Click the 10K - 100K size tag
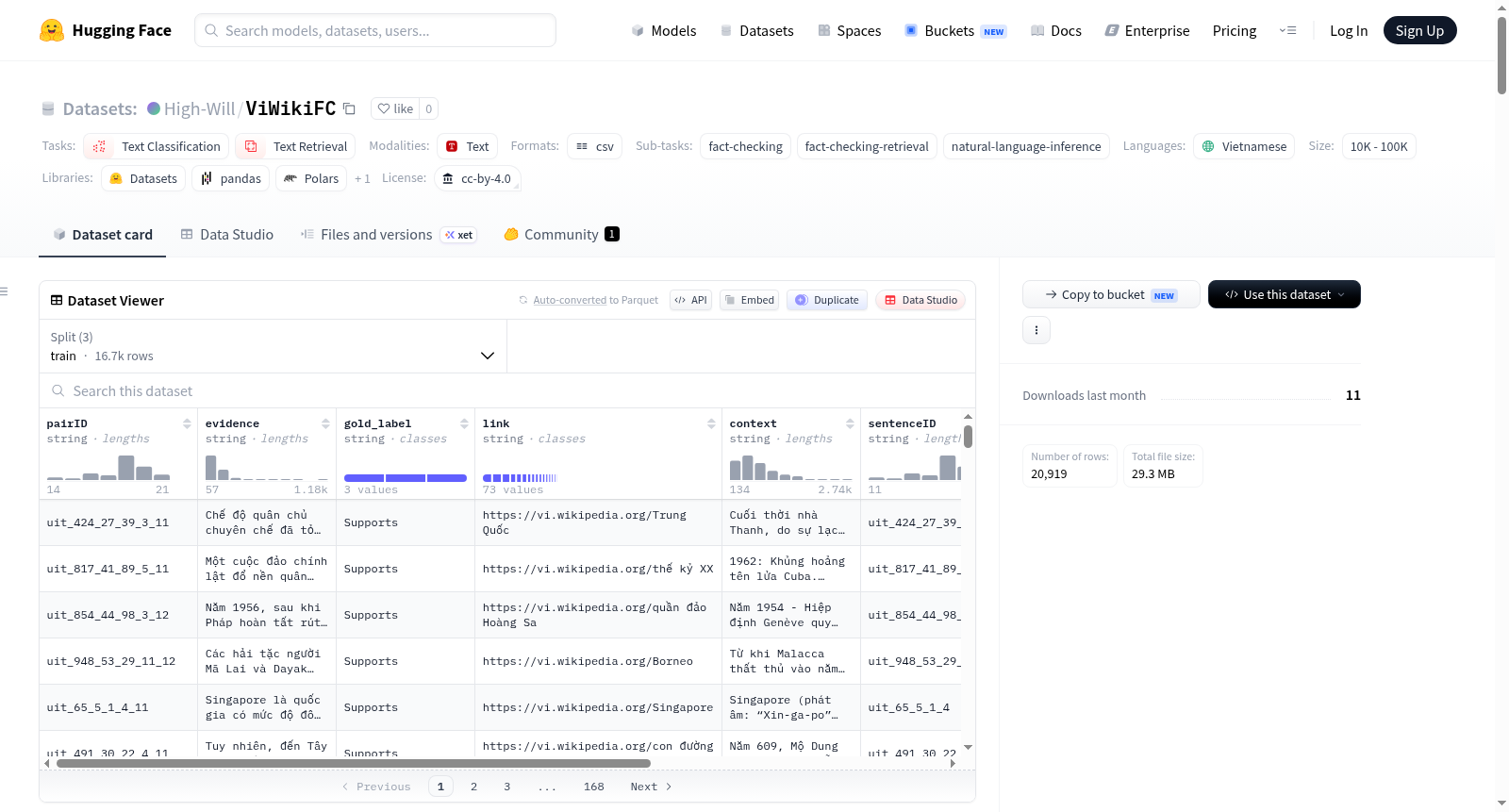This screenshot has width=1509, height=812. pyautogui.click(x=1379, y=146)
